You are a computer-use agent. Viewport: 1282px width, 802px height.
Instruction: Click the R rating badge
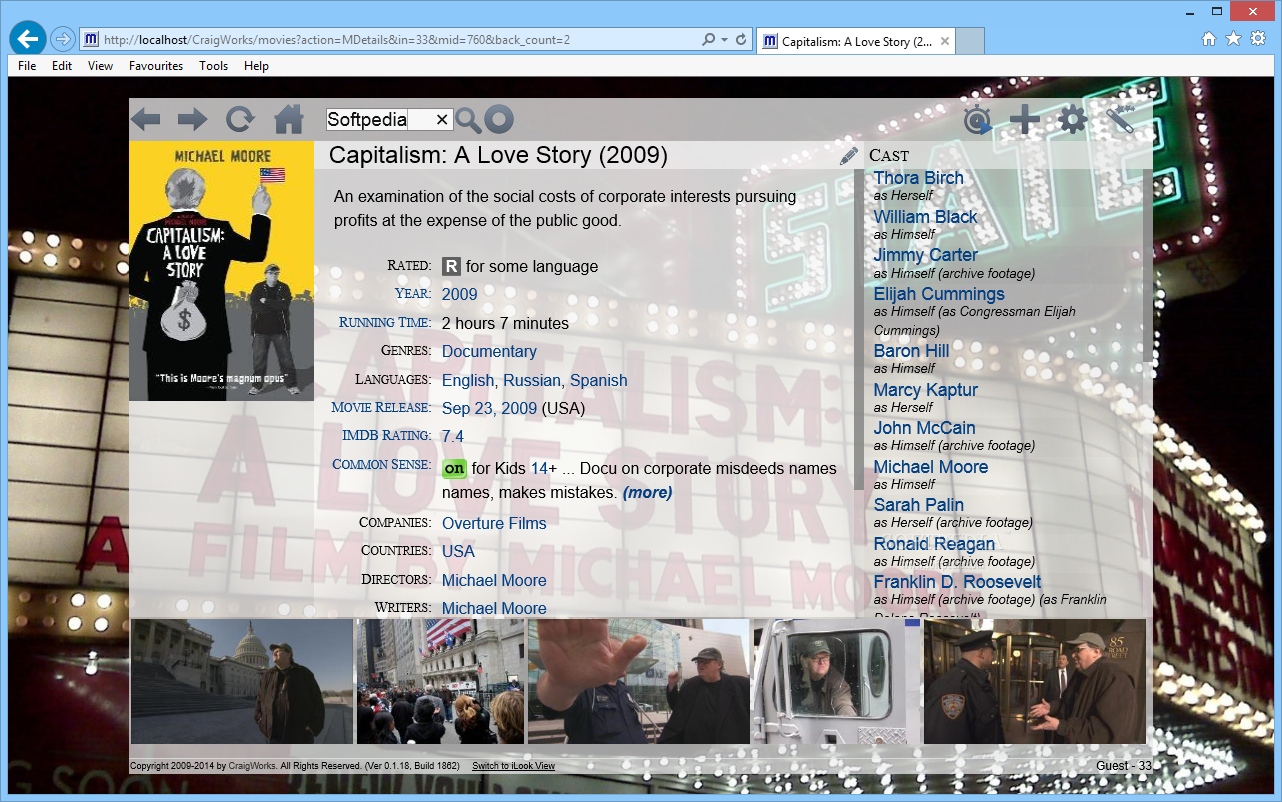pos(451,266)
